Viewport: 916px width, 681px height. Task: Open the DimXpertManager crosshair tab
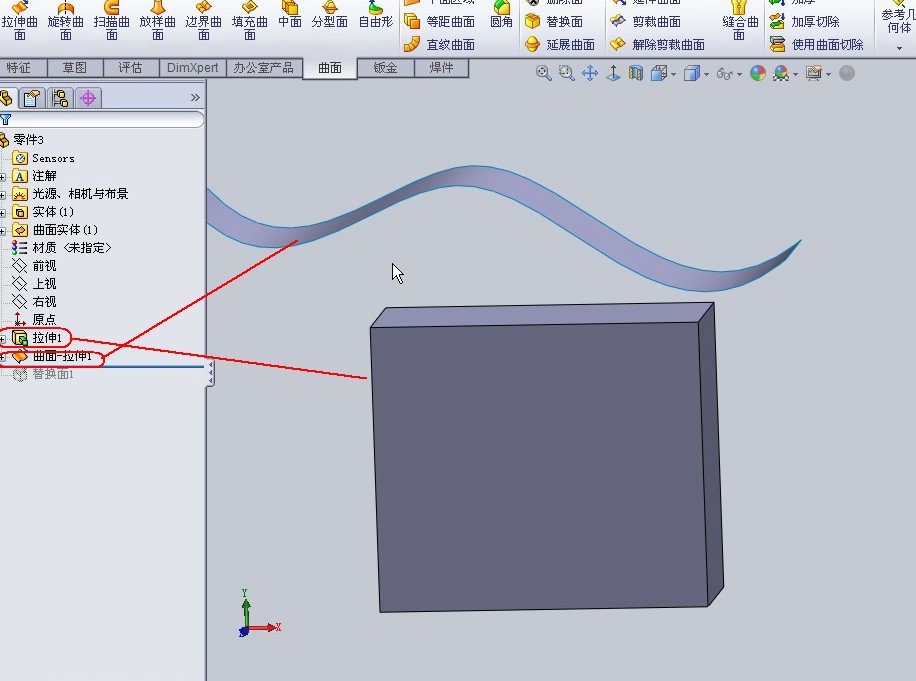pyautogui.click(x=88, y=98)
